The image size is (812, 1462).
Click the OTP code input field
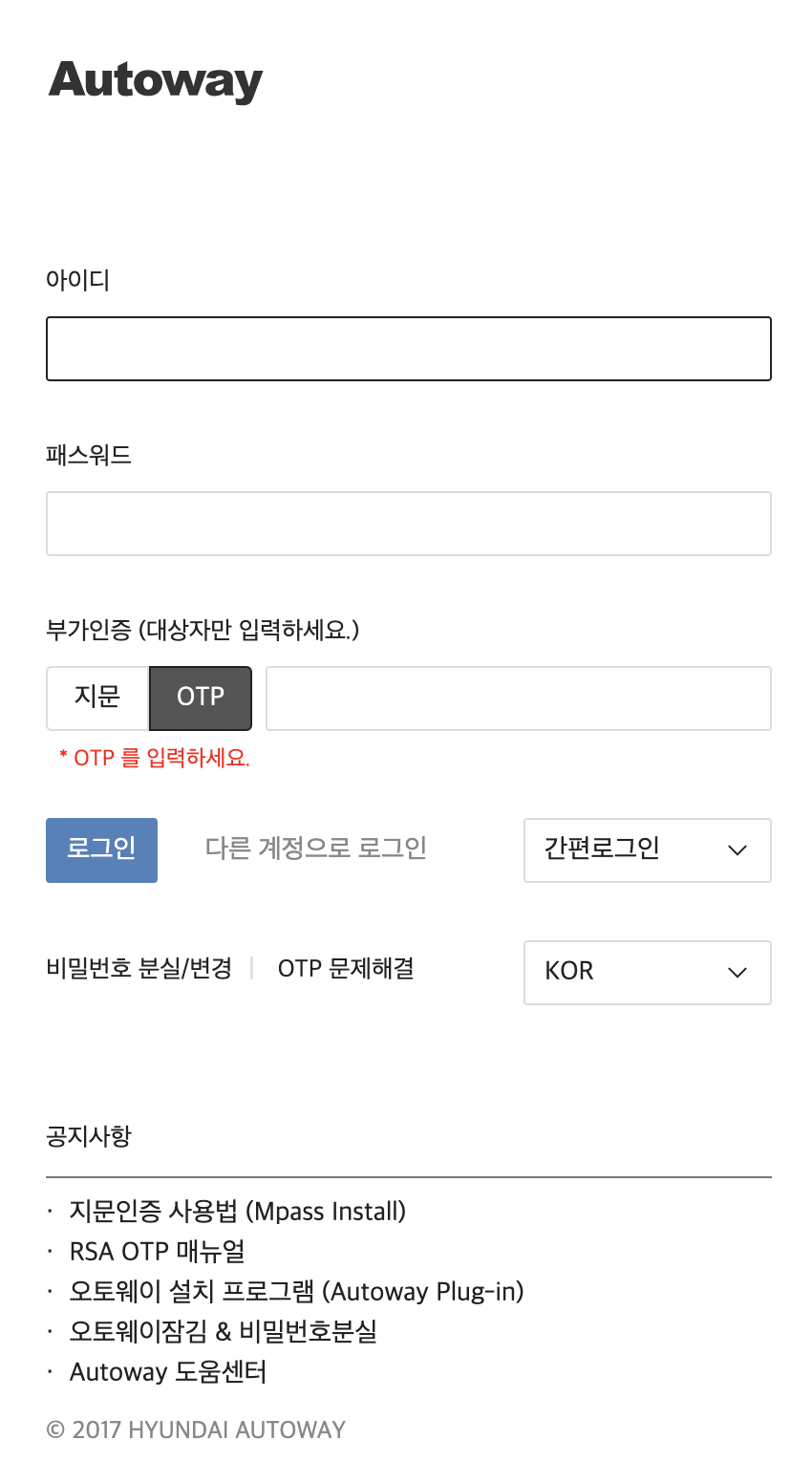(518, 699)
